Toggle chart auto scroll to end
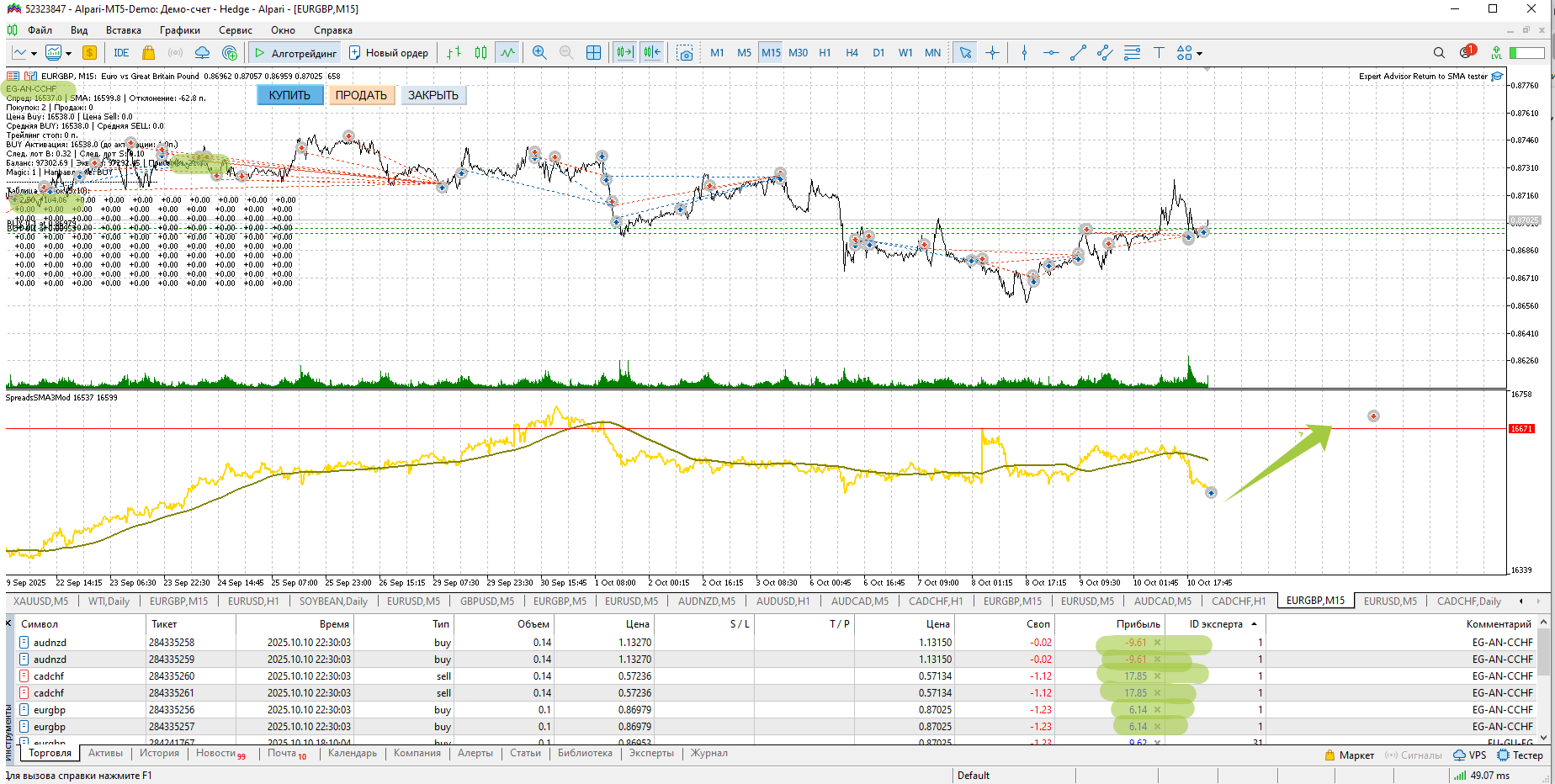 [x=624, y=53]
